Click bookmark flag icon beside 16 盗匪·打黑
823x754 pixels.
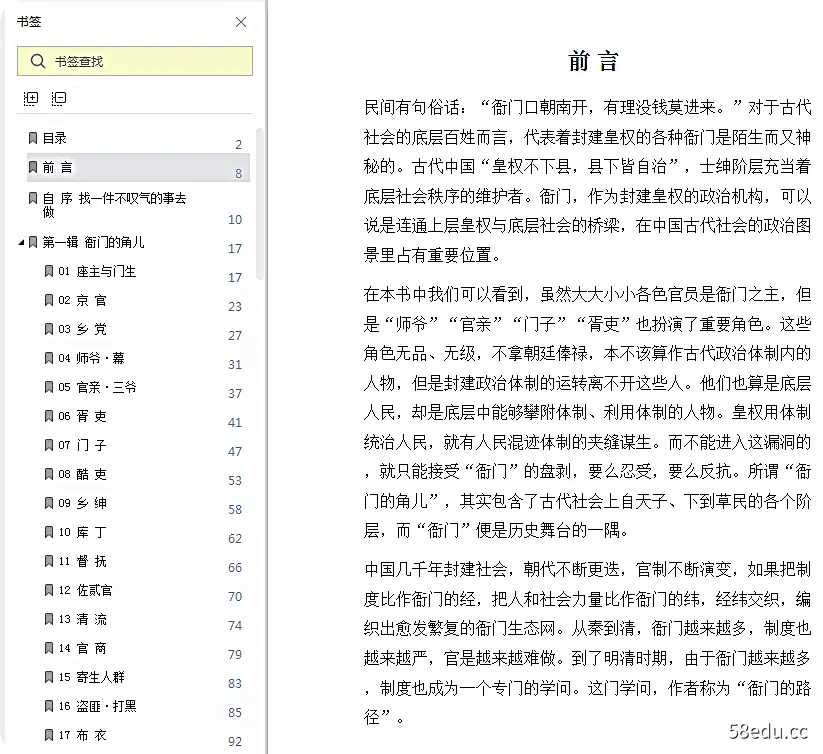49,706
